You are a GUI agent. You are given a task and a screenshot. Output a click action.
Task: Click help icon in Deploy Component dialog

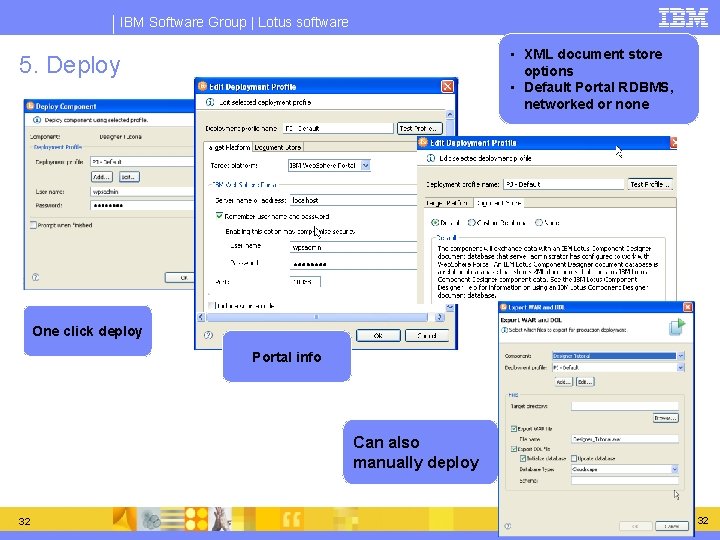[35, 277]
